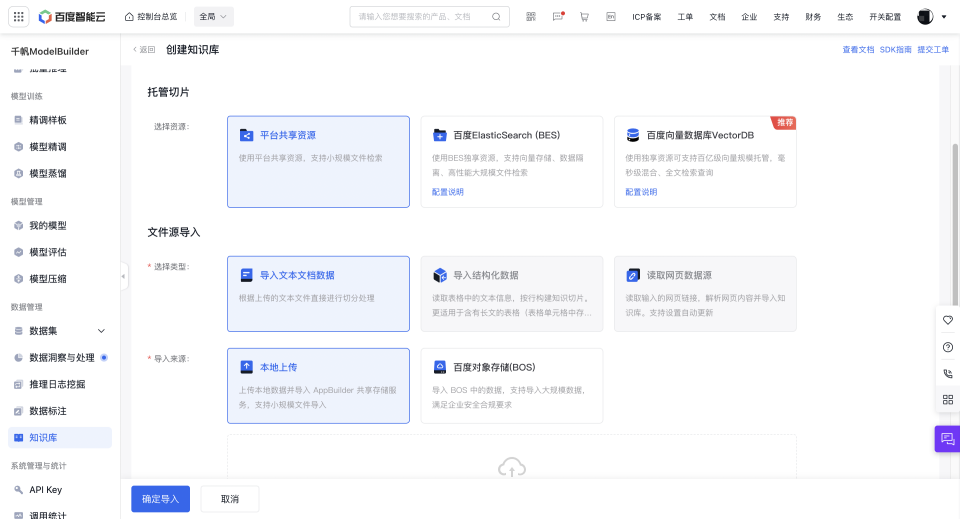The image size is (960, 519).
Task: Choose 百度对象存储(BOS) as import source
Action: 511,385
